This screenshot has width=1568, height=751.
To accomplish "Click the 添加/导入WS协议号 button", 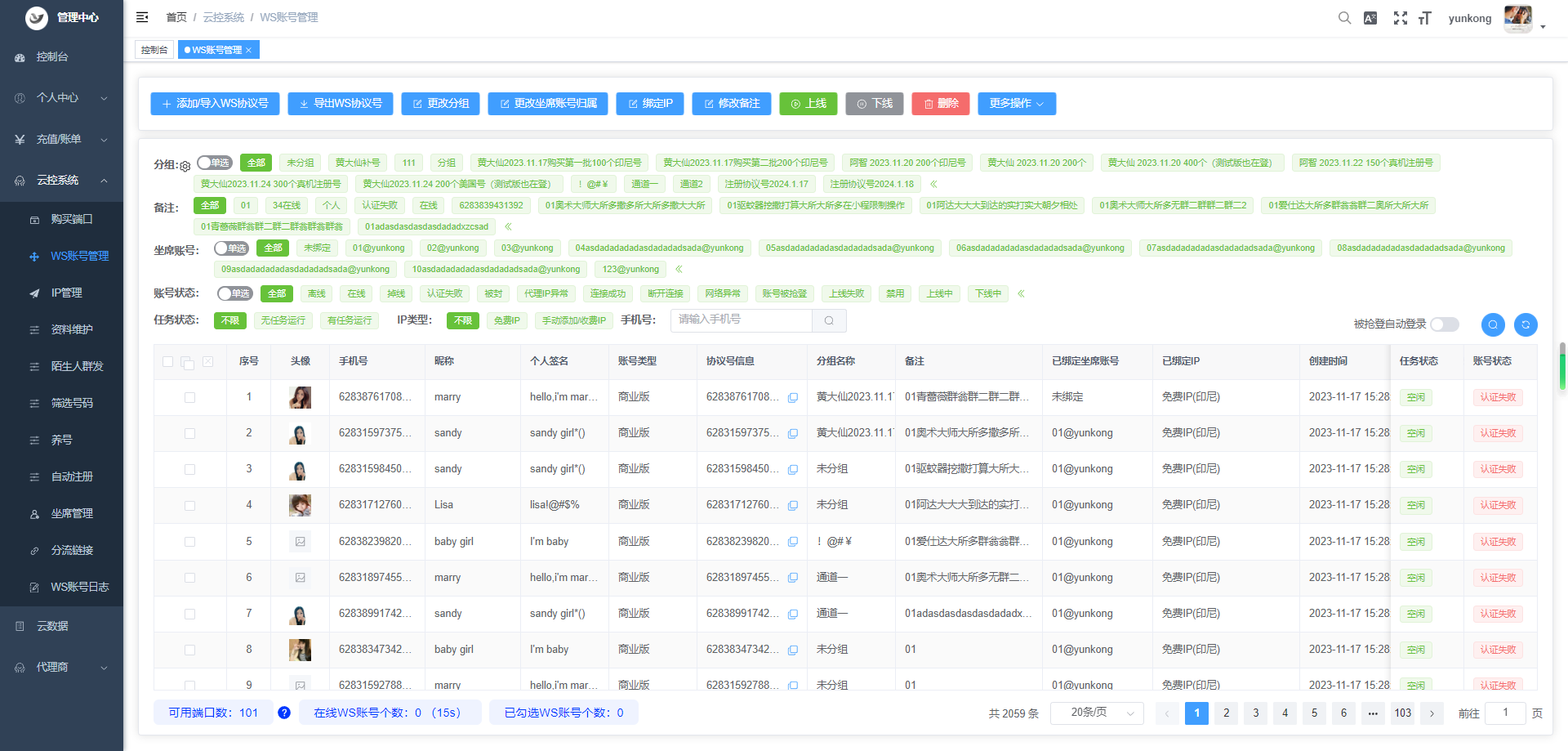I will [x=215, y=104].
